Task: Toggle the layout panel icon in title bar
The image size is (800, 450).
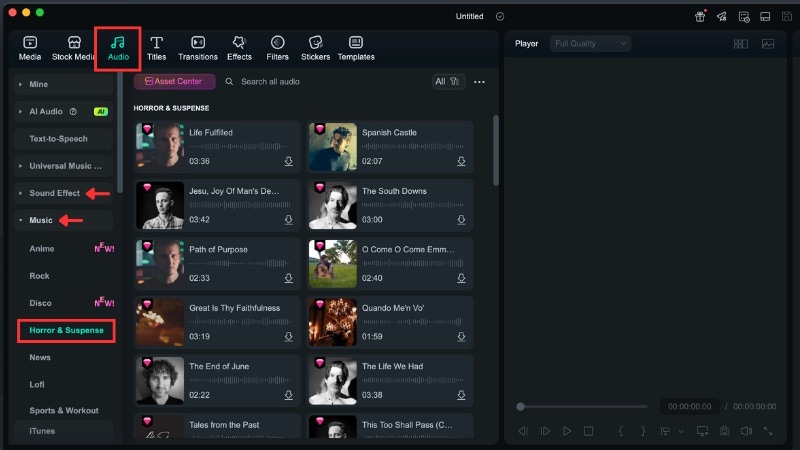Action: [x=765, y=16]
